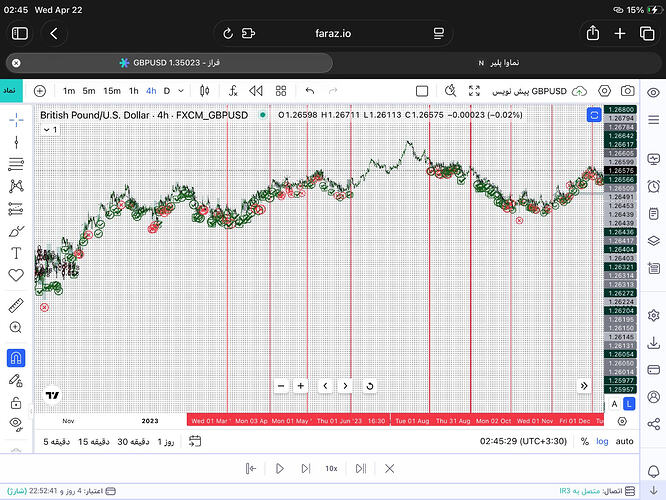Open the layout square selector

coord(422,91)
